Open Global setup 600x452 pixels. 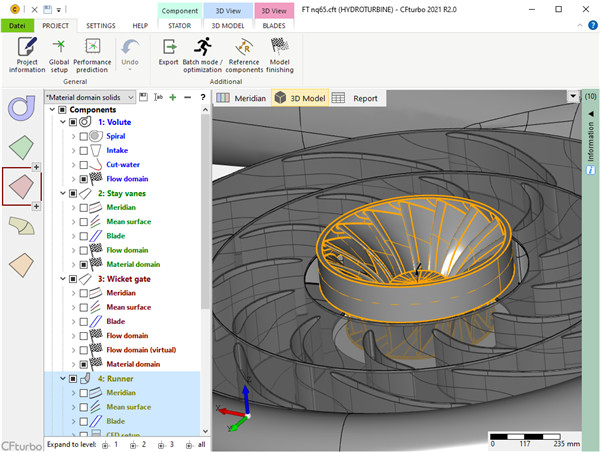coord(59,55)
